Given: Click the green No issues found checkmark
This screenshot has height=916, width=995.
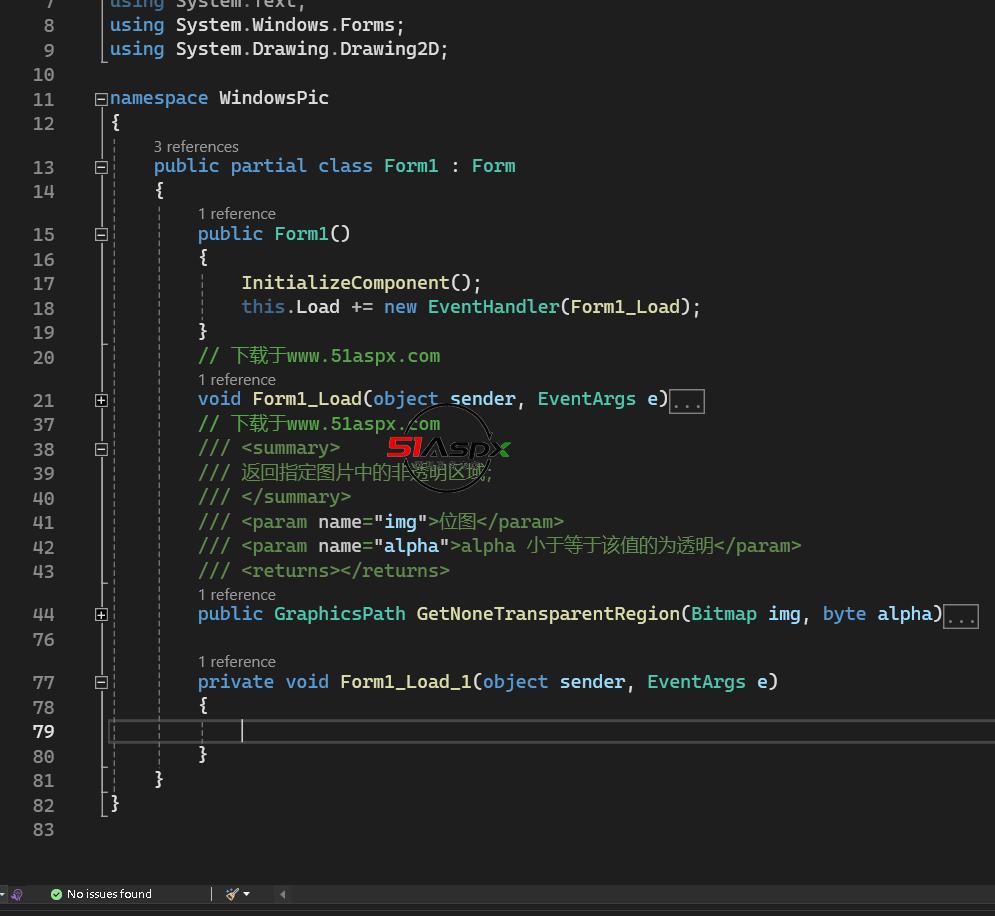Looking at the screenshot, I should pos(56,894).
